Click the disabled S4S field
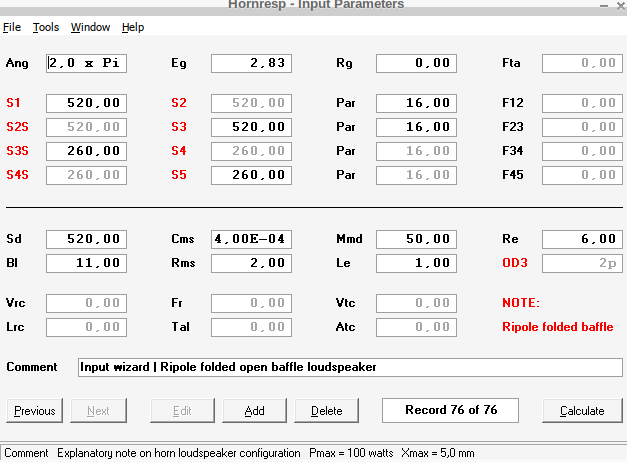627x462 pixels. (86, 175)
